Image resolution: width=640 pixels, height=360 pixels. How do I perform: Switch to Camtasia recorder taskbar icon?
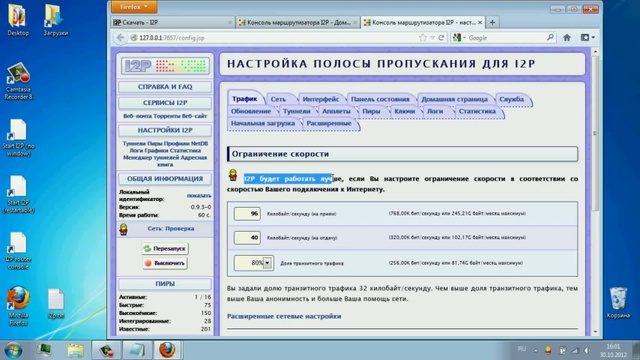pos(106,350)
